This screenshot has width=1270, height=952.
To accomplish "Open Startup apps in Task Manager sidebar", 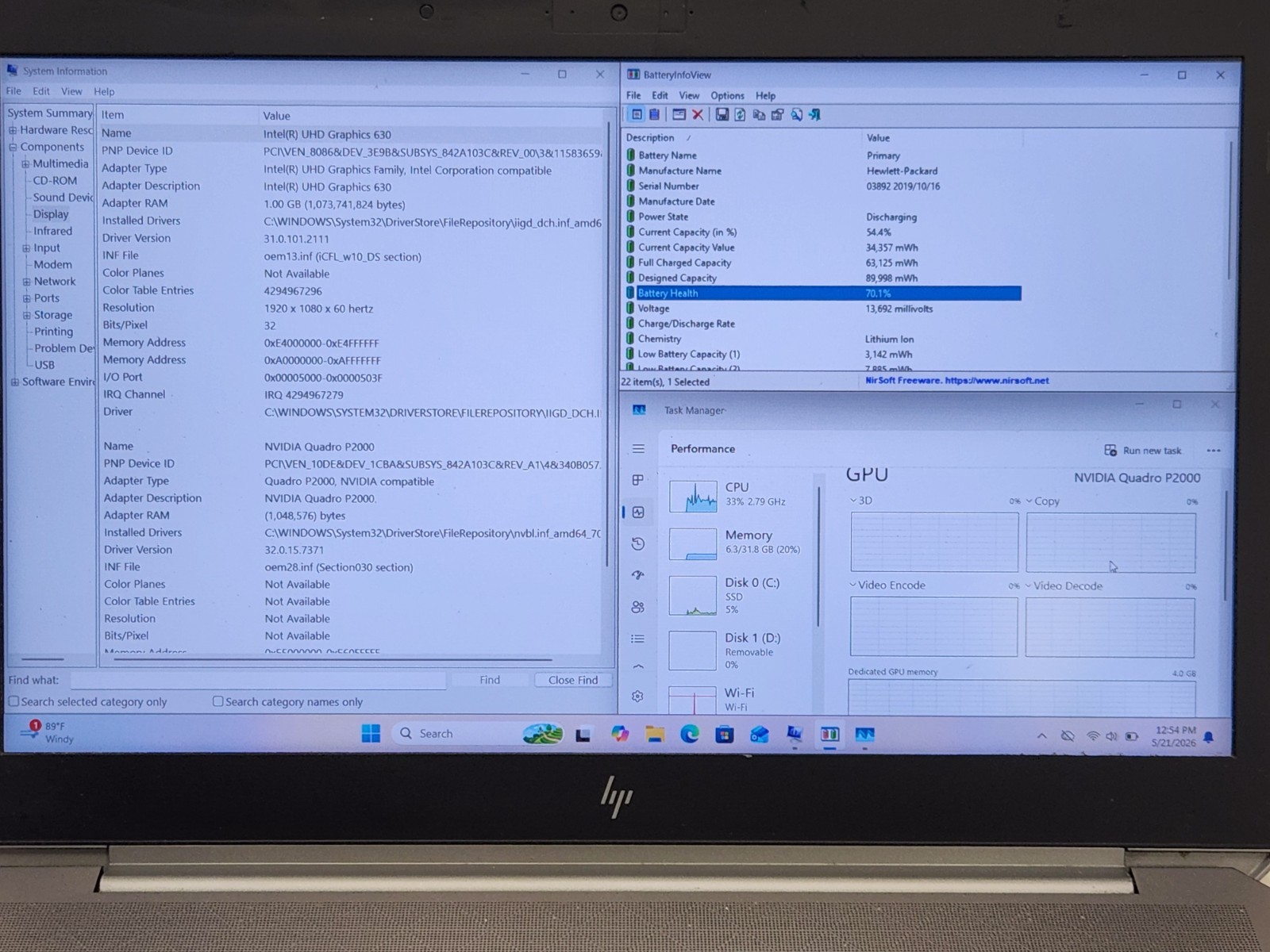I will point(638,575).
